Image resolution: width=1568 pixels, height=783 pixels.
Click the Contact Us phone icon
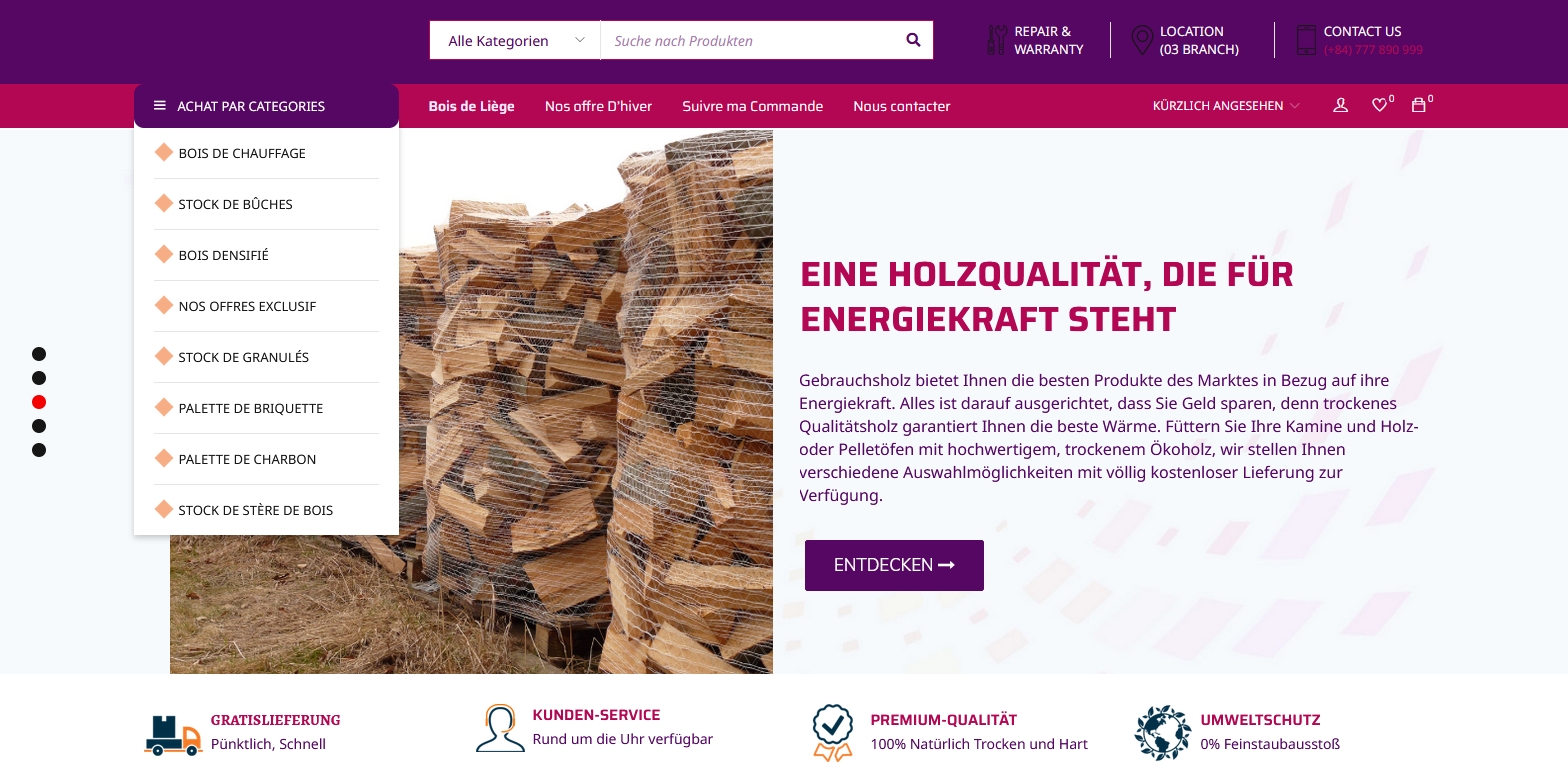click(1306, 40)
